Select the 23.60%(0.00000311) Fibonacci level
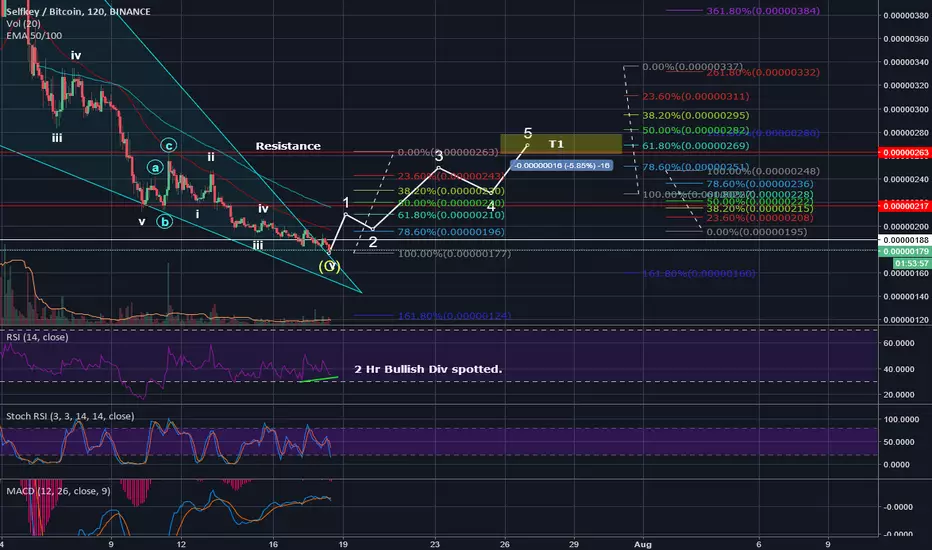 pos(695,96)
